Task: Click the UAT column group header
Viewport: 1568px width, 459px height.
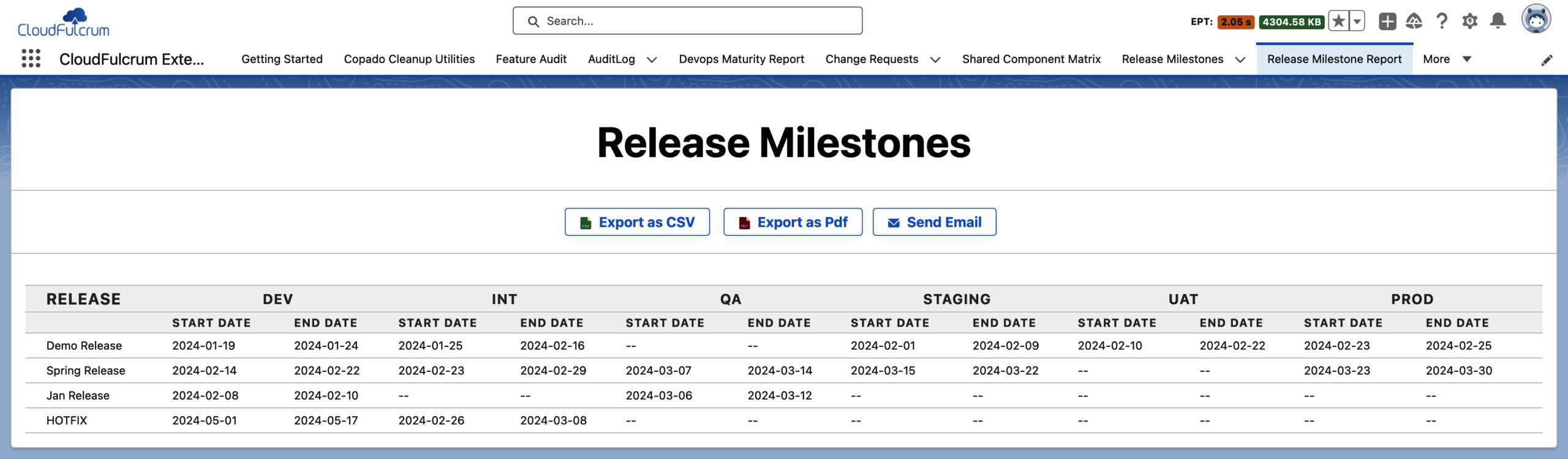Action: (x=1183, y=299)
